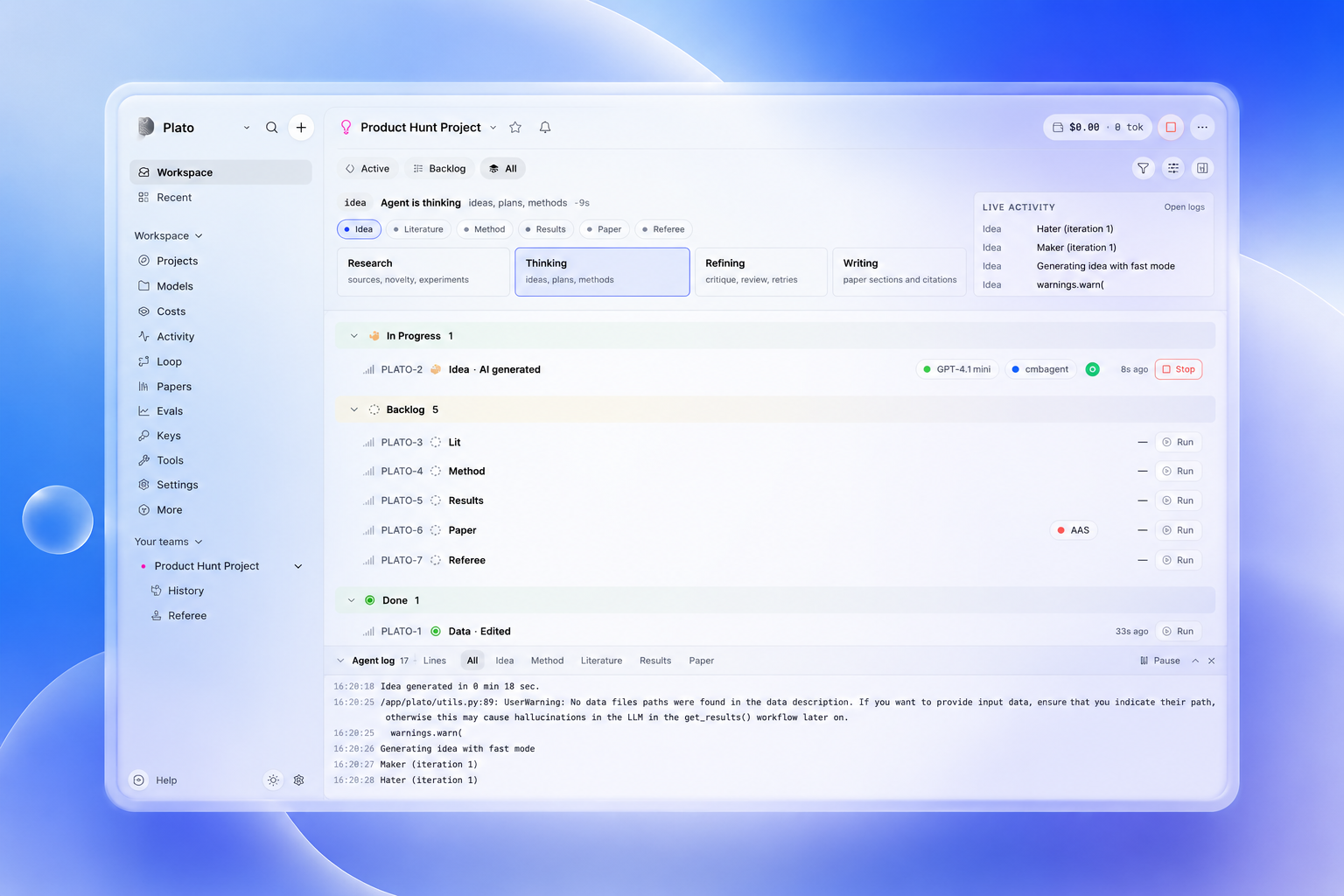Click the plus button beside search
Image resolution: width=1344 pixels, height=896 pixels.
(x=301, y=128)
